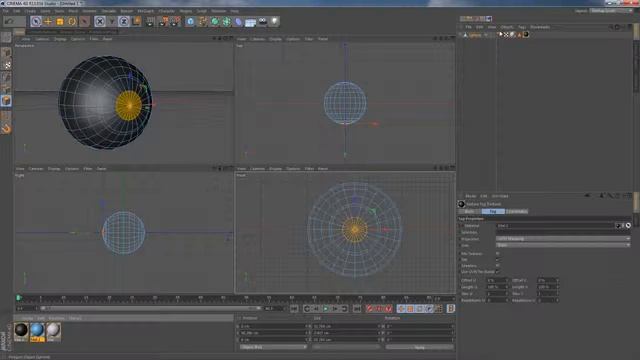
Task: Open the Projection dropdown
Action: point(563,239)
